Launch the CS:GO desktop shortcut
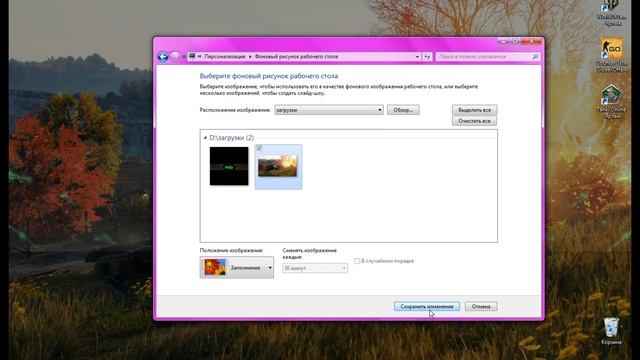 tap(611, 55)
